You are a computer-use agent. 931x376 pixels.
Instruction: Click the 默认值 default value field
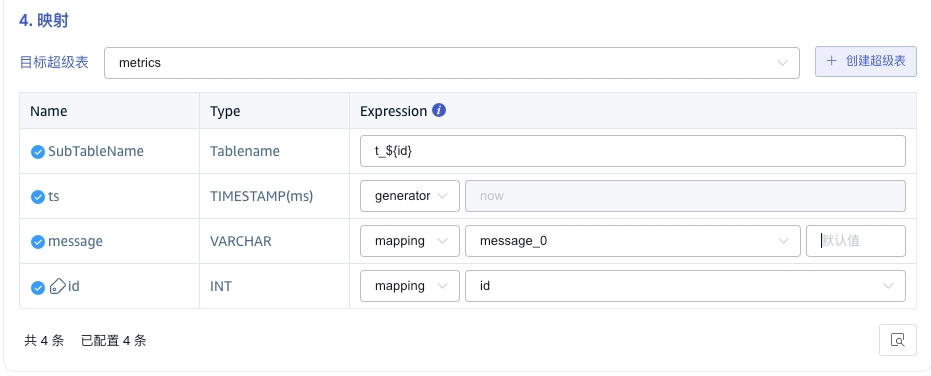pyautogui.click(x=856, y=241)
